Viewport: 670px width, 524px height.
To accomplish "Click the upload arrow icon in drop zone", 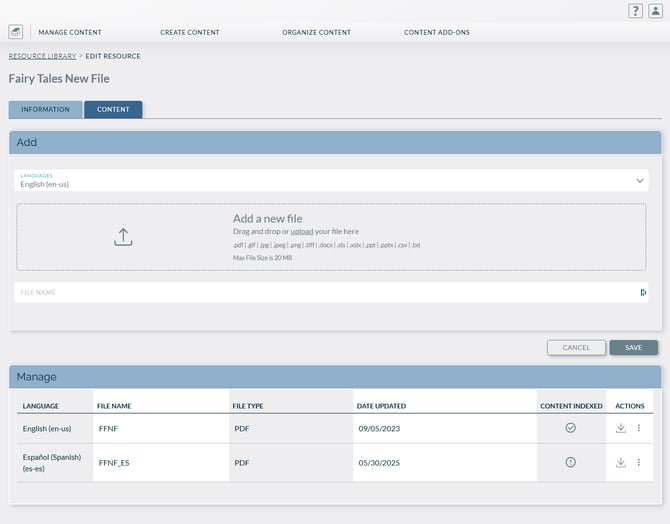I will point(123,237).
